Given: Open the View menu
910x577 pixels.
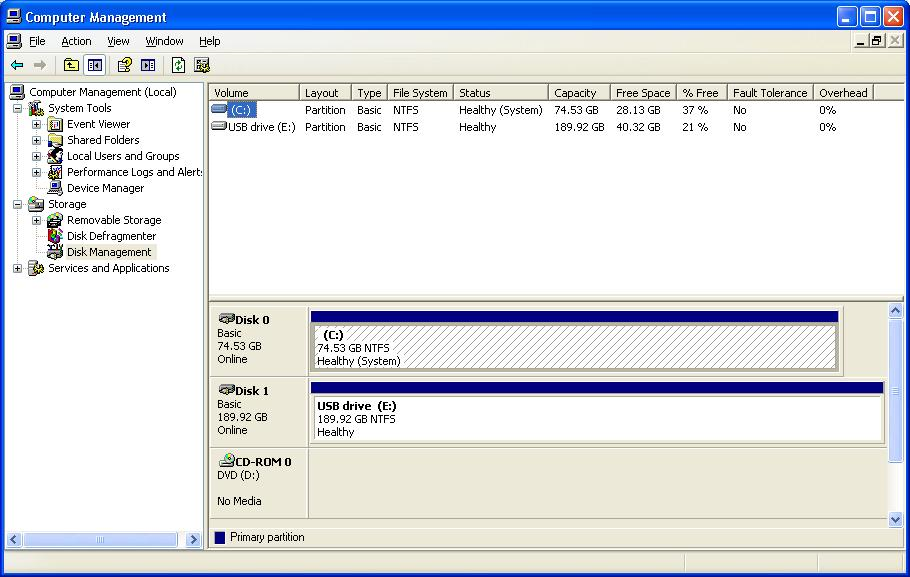Looking at the screenshot, I should [118, 41].
